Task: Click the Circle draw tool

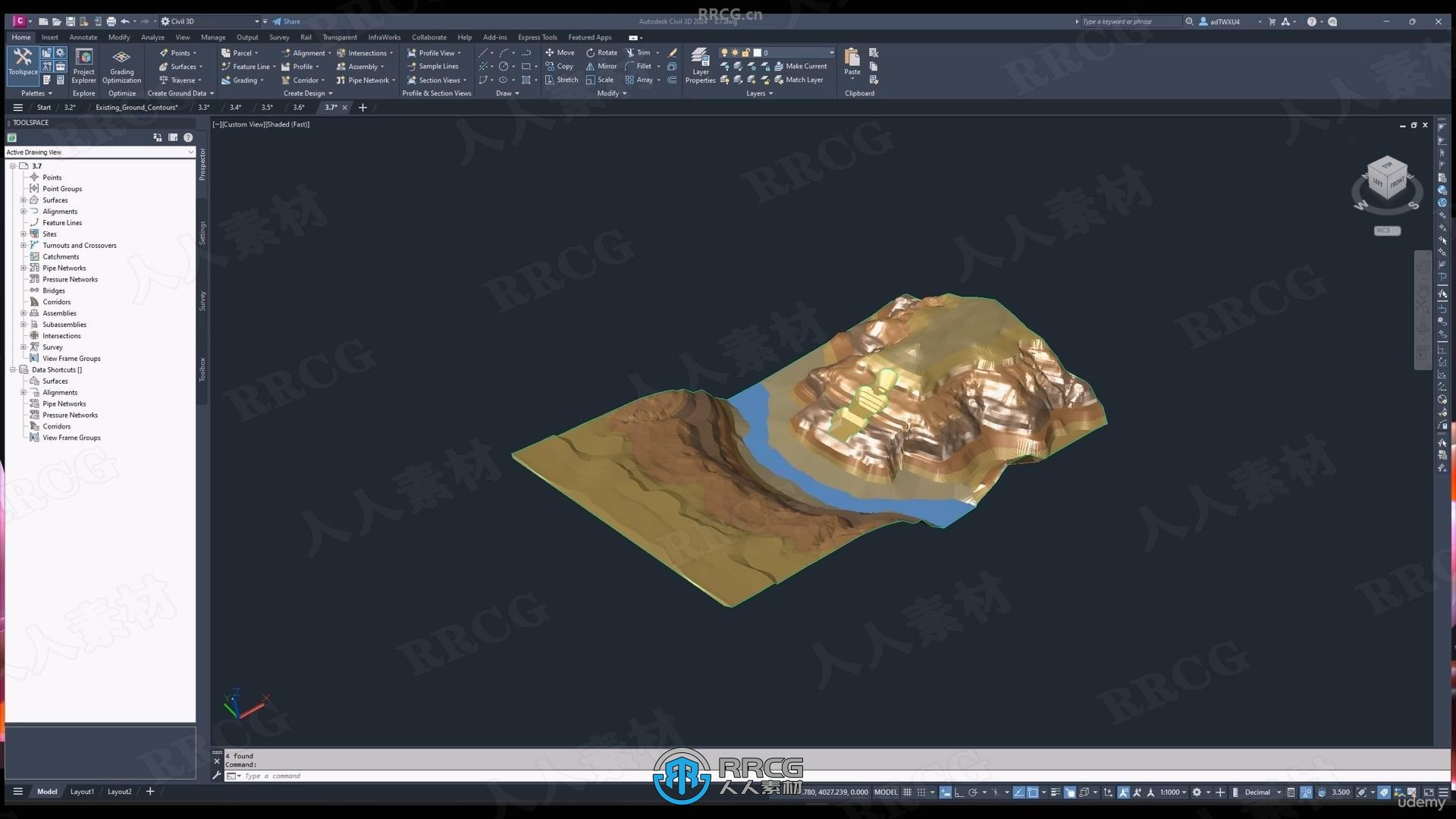Action: 503,67
